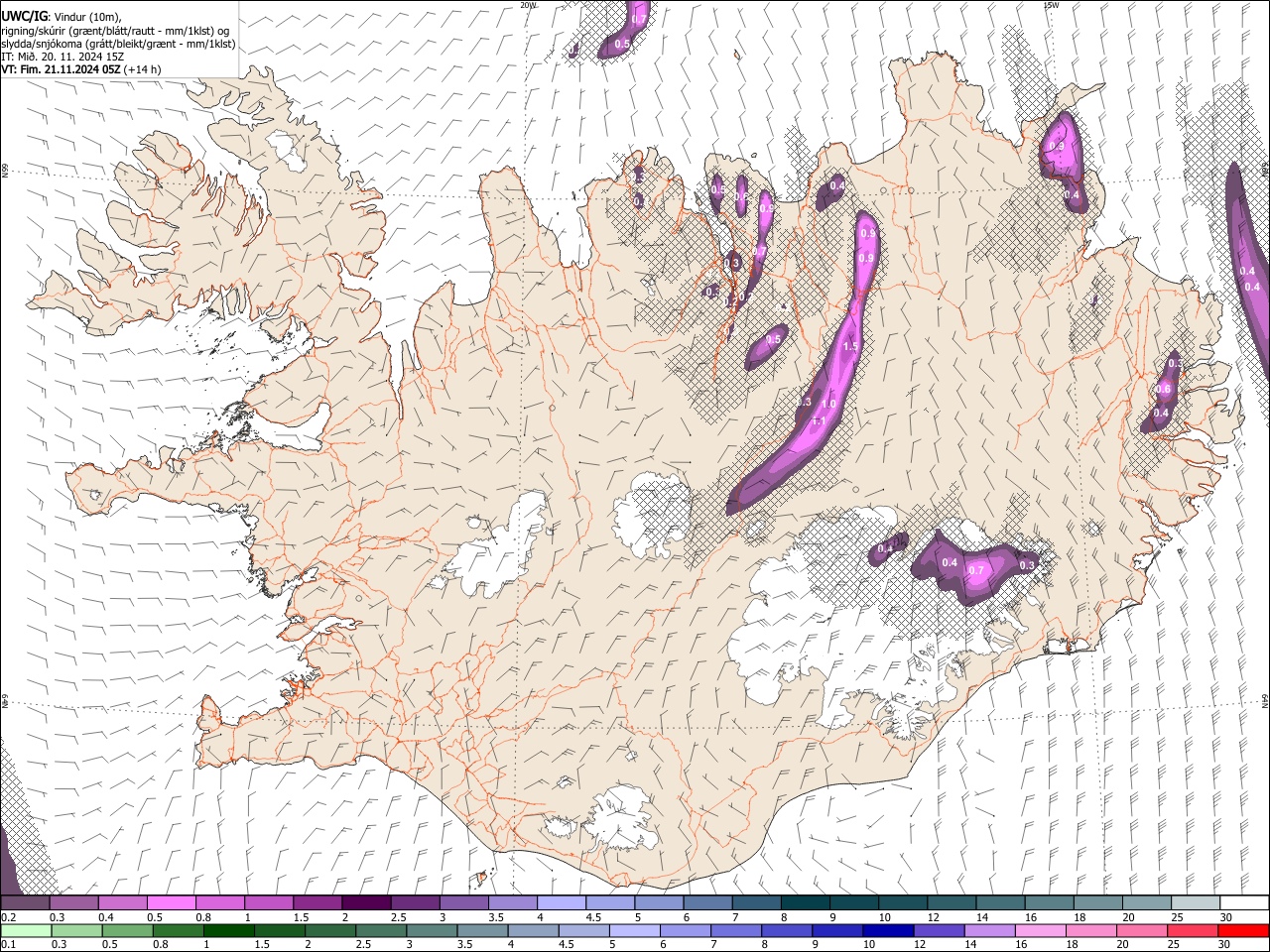Pick the bright red 30 swatch, lower legend

click(x=1242, y=931)
